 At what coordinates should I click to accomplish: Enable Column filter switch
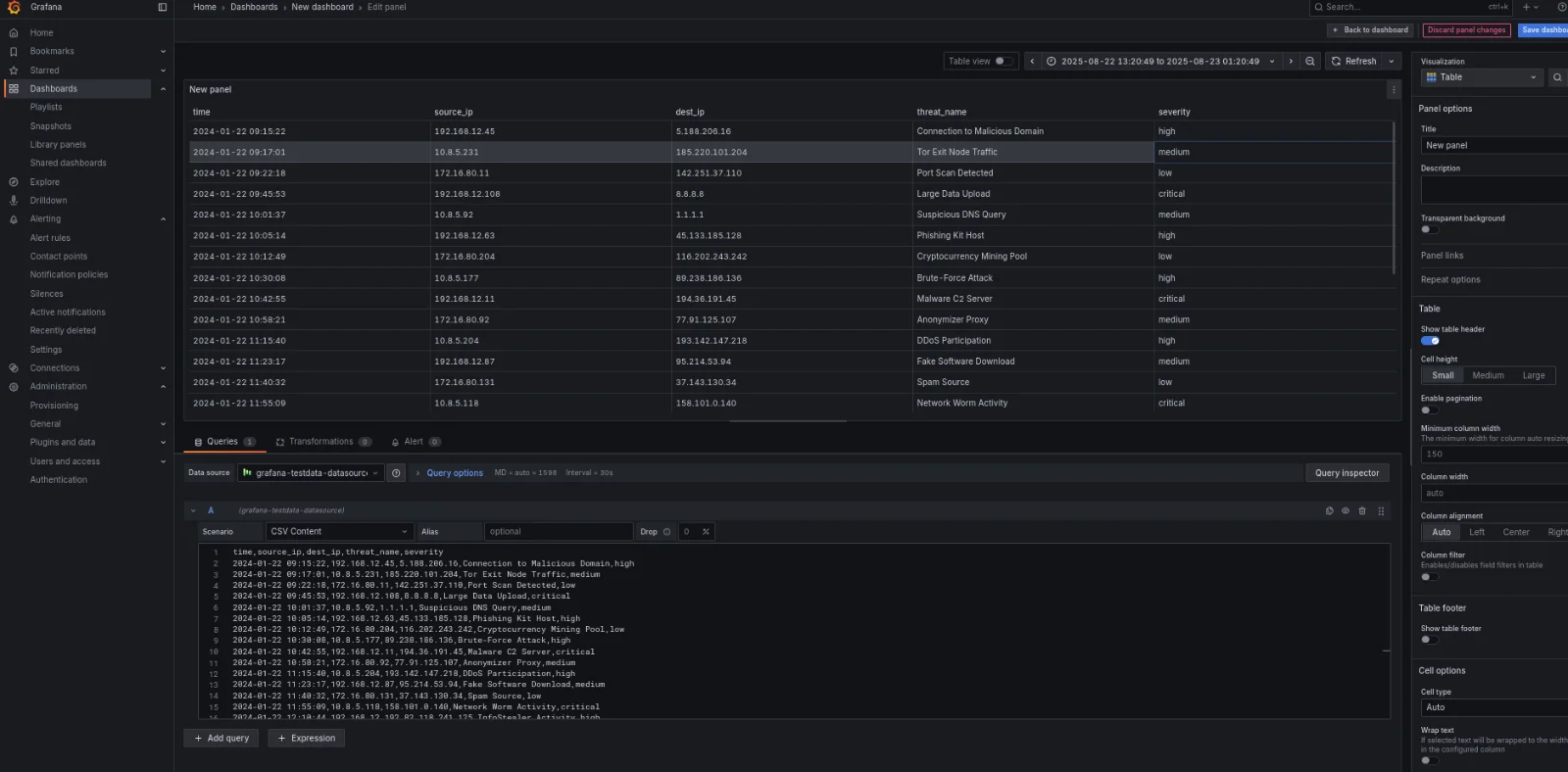1430,577
